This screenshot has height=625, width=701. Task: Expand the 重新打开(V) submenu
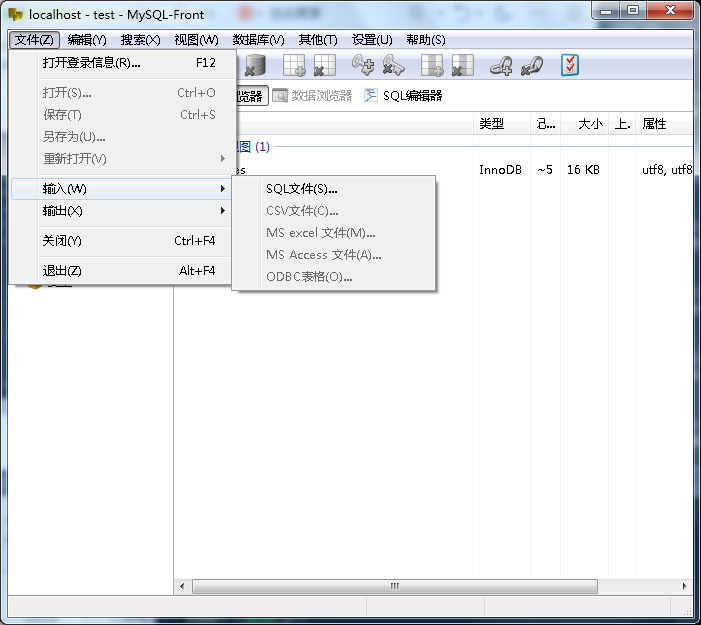(x=122, y=159)
